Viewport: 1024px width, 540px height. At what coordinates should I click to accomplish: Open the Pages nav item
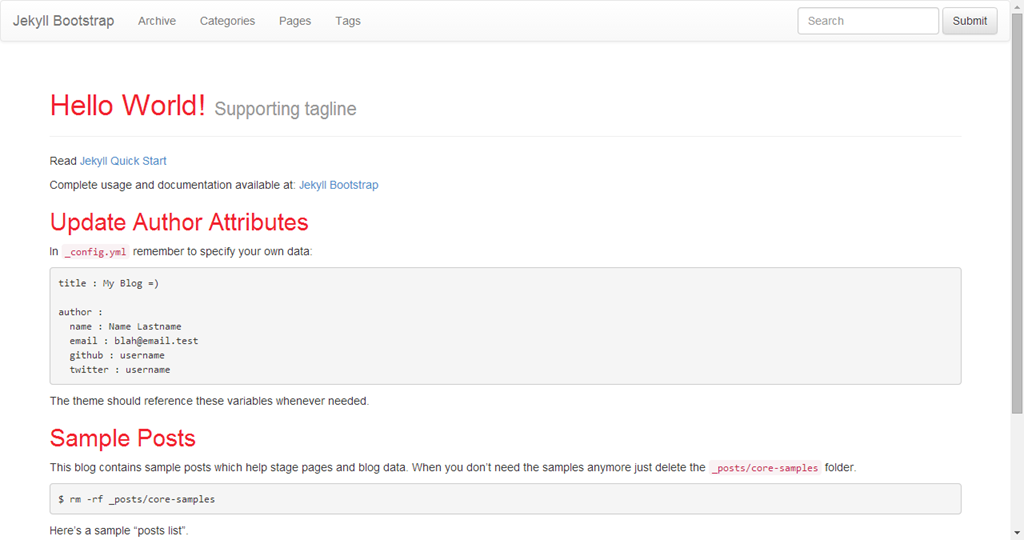[295, 21]
